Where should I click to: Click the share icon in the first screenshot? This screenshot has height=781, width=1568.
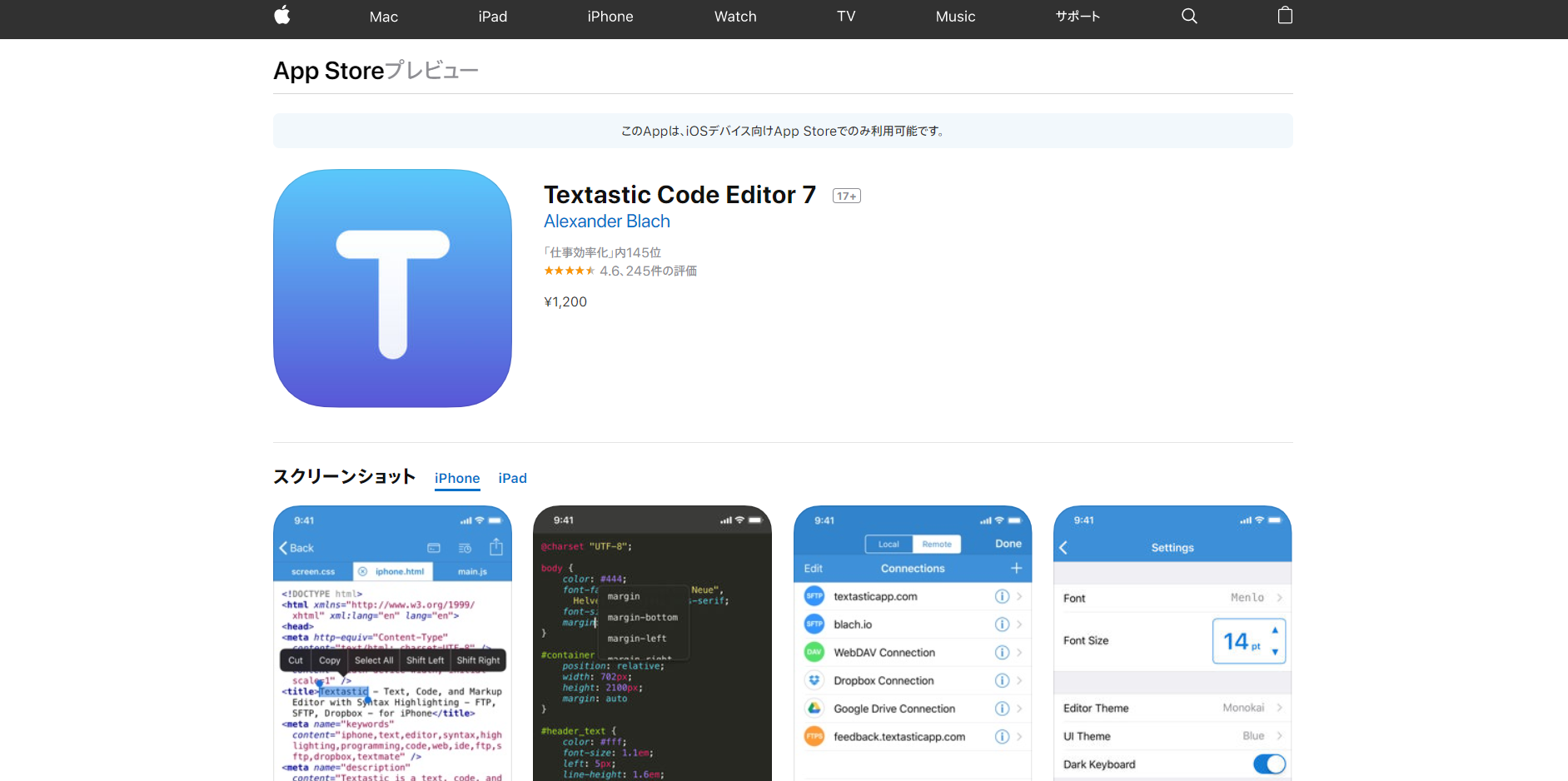pos(496,547)
